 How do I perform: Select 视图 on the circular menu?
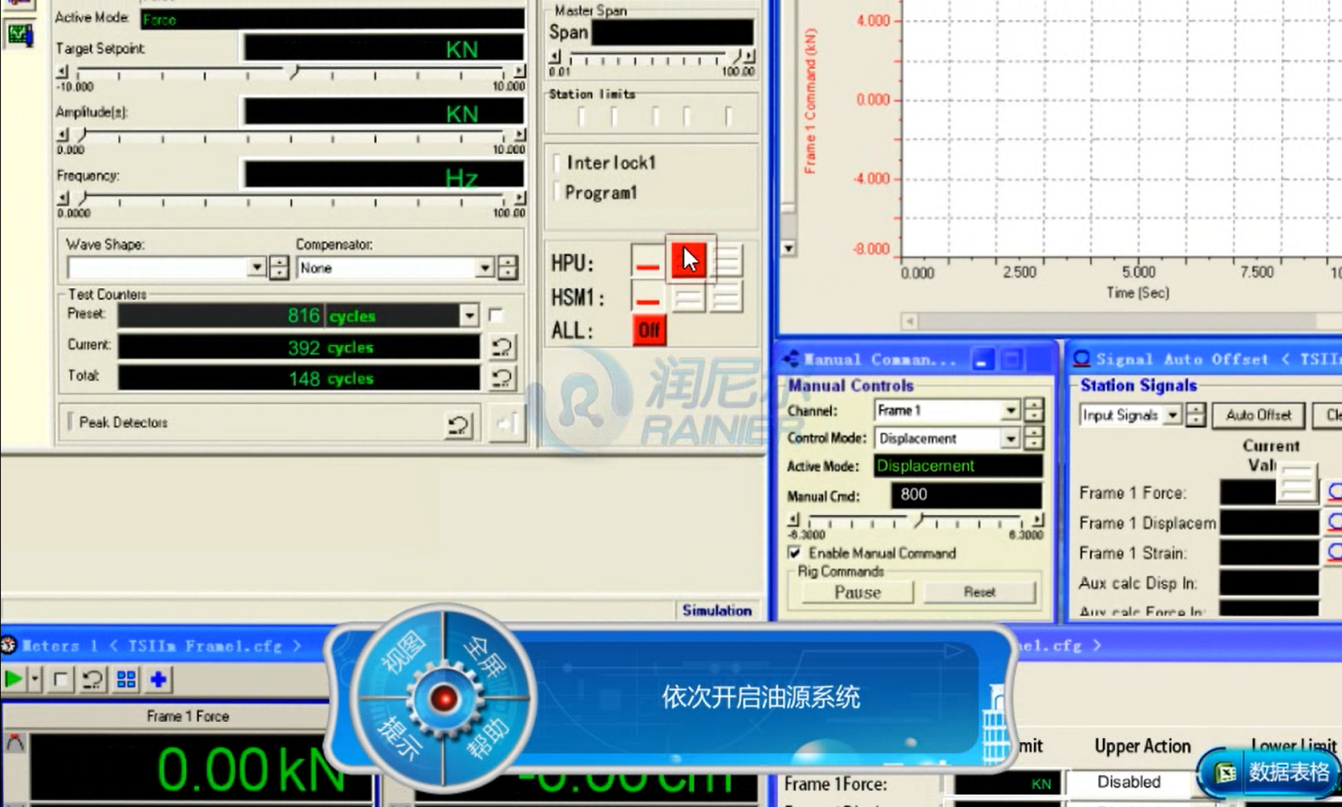pyautogui.click(x=402, y=654)
